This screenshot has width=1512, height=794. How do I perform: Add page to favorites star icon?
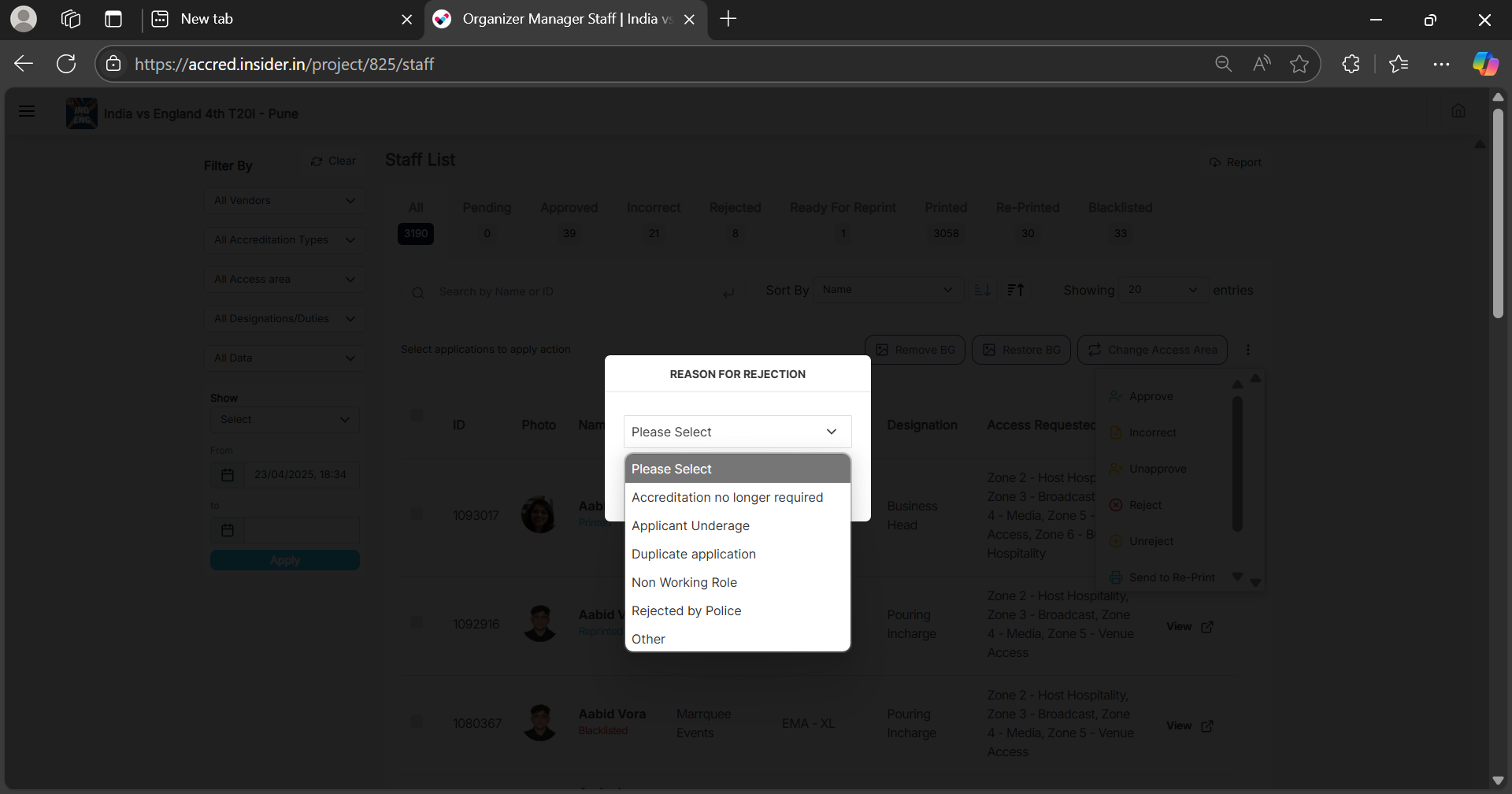pos(1299,64)
